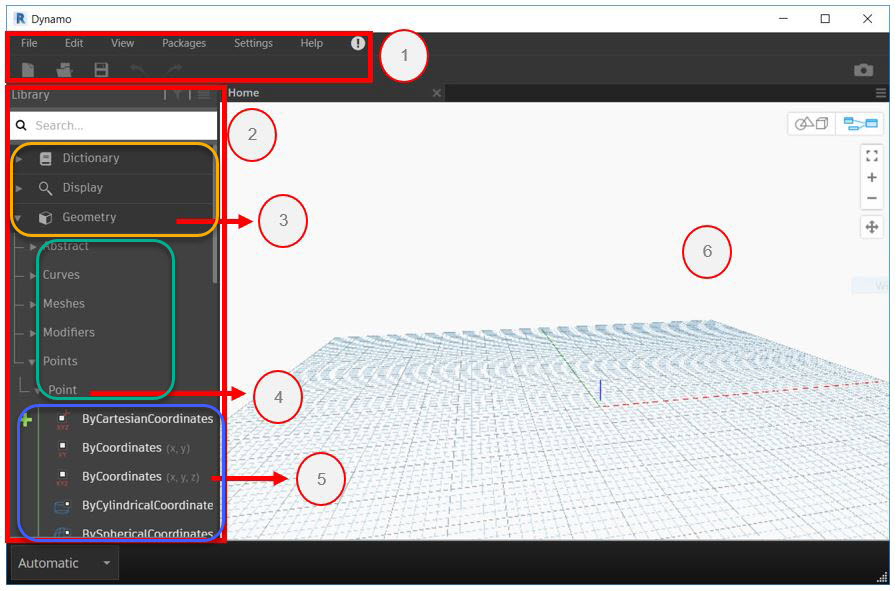The width and height of the screenshot is (895, 591).
Task: Expand the Abstract subcategory arrow
Action: tap(33, 247)
